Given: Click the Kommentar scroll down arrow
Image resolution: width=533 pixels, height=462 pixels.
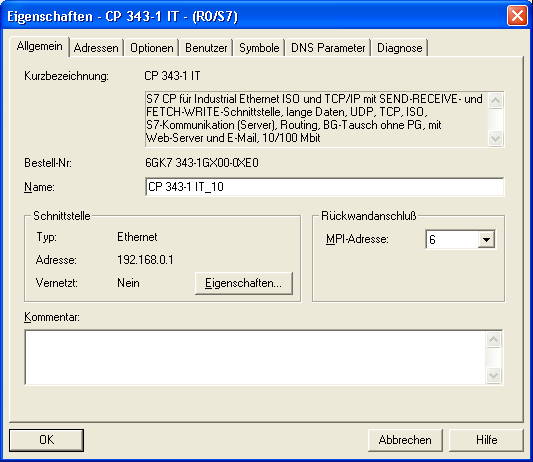Looking at the screenshot, I should pos(494,376).
